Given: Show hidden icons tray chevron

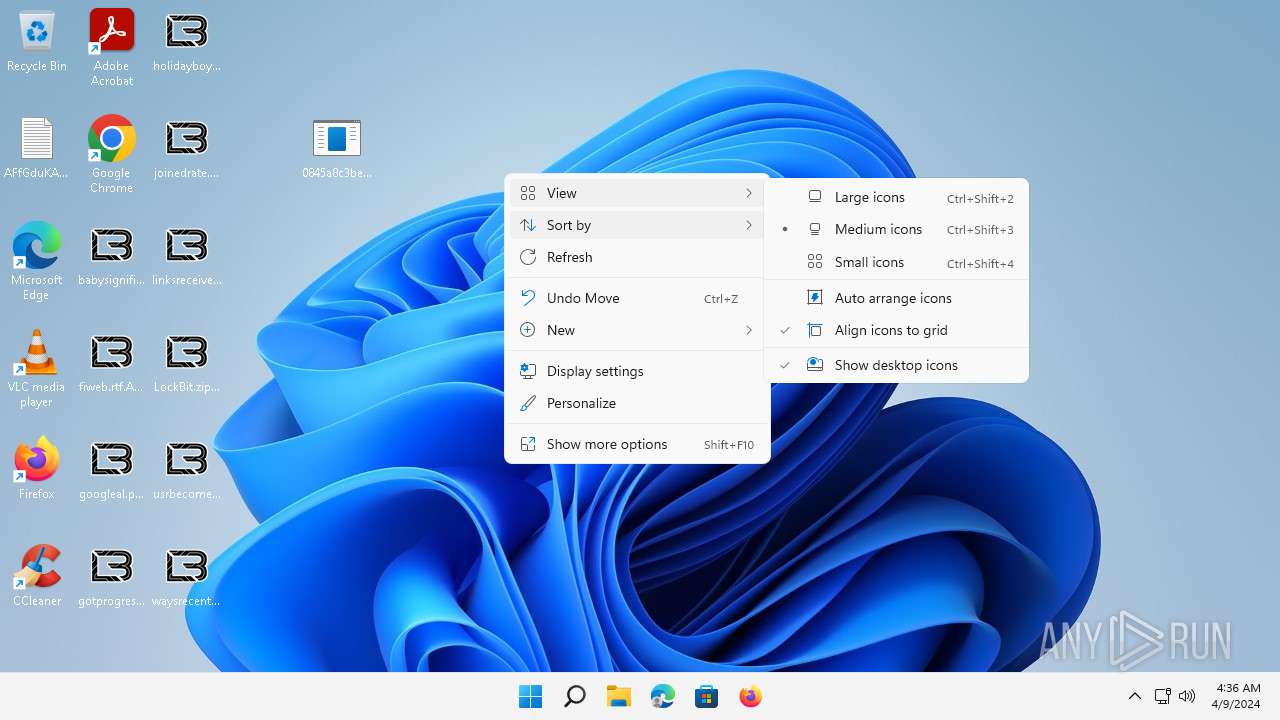Looking at the screenshot, I should click(1134, 696).
